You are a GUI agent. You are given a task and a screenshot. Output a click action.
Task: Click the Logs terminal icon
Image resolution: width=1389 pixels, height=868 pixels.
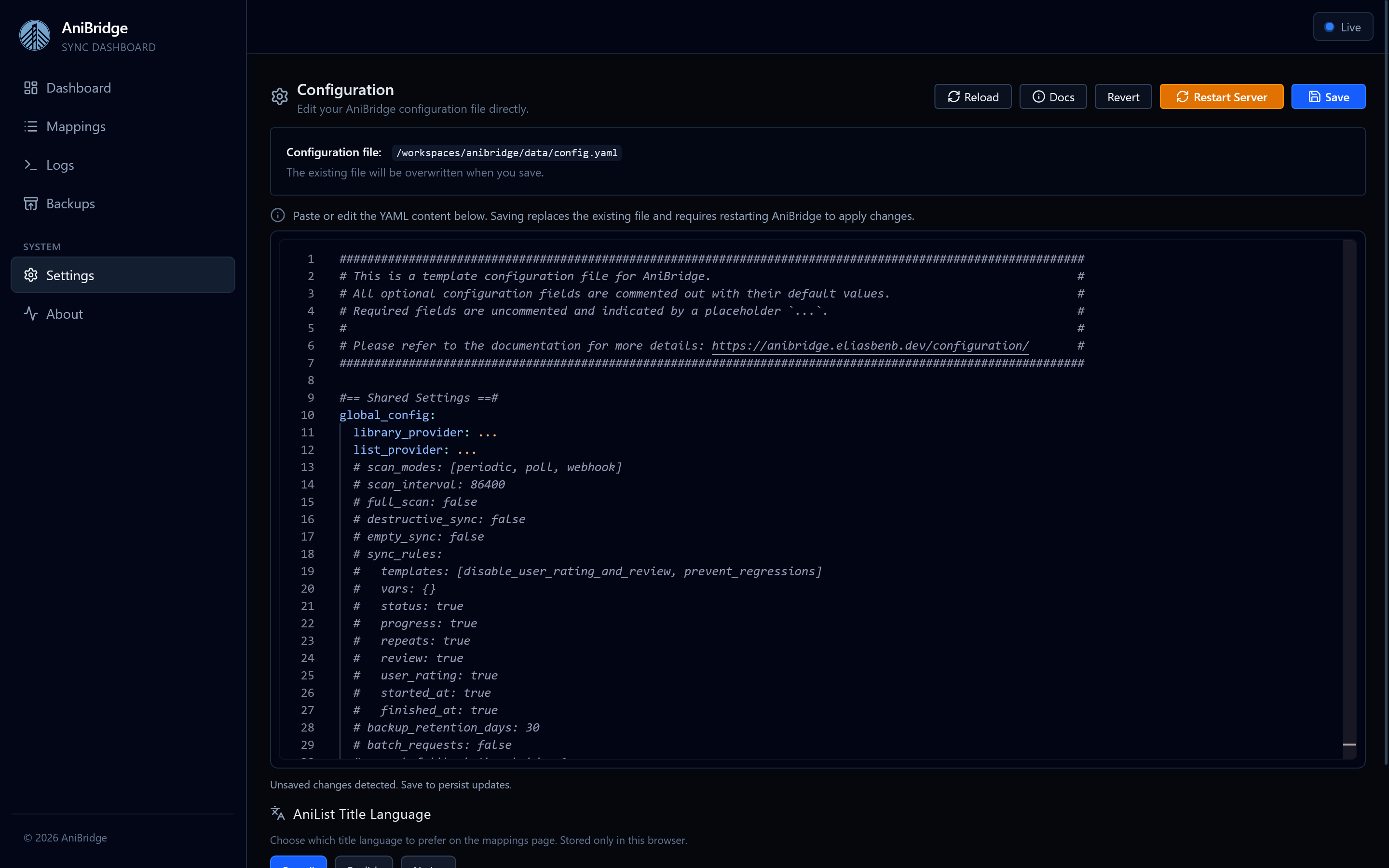31,165
